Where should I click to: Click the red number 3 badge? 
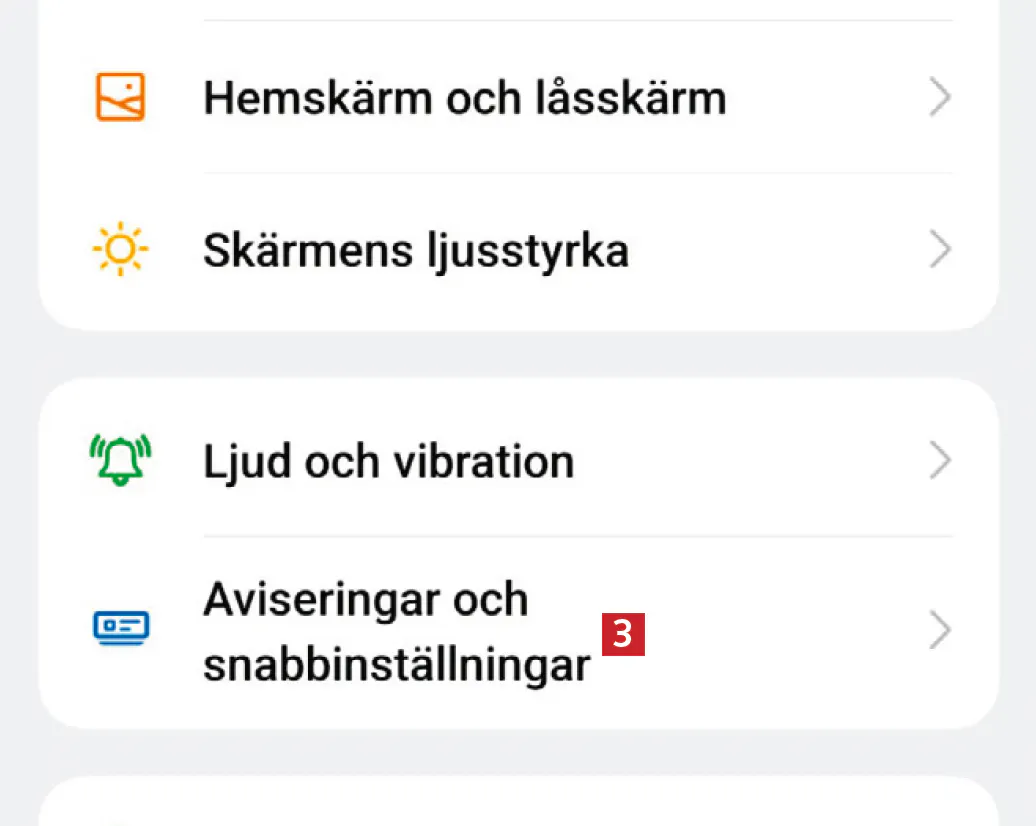tap(623, 634)
